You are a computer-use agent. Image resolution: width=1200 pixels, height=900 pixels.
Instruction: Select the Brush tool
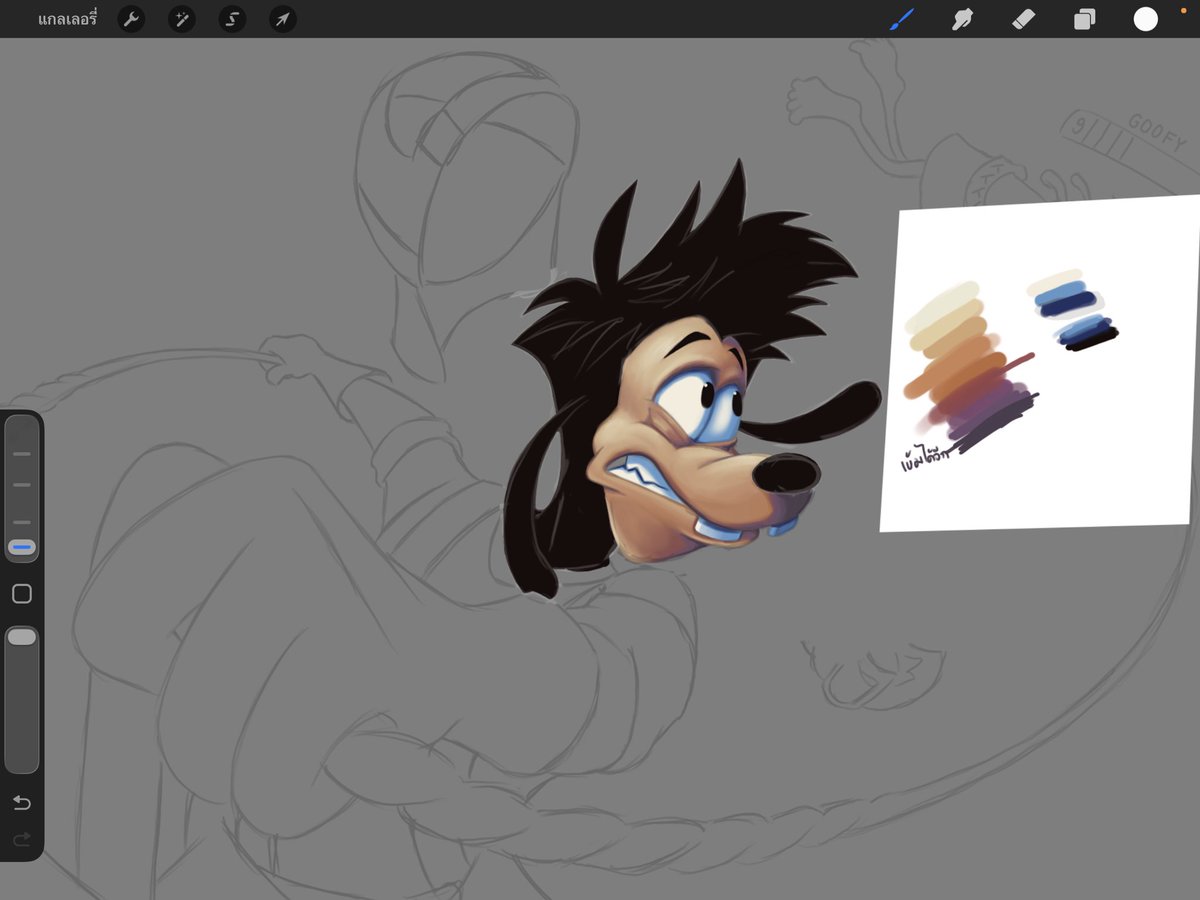point(902,19)
